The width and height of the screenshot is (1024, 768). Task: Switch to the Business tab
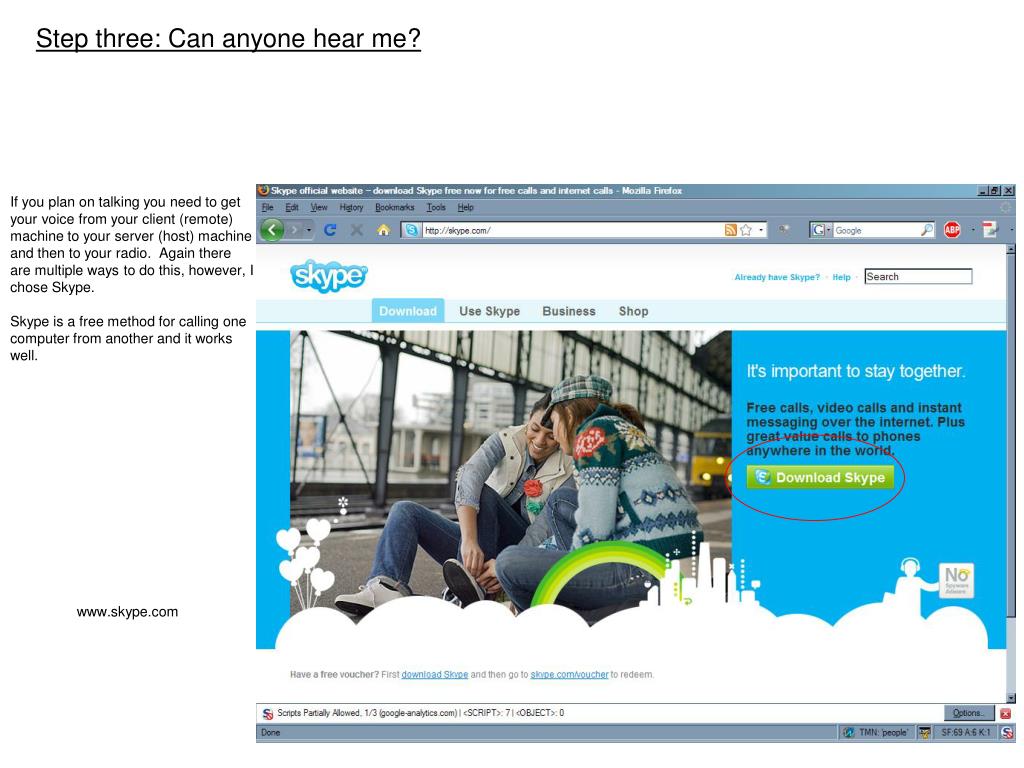point(569,311)
